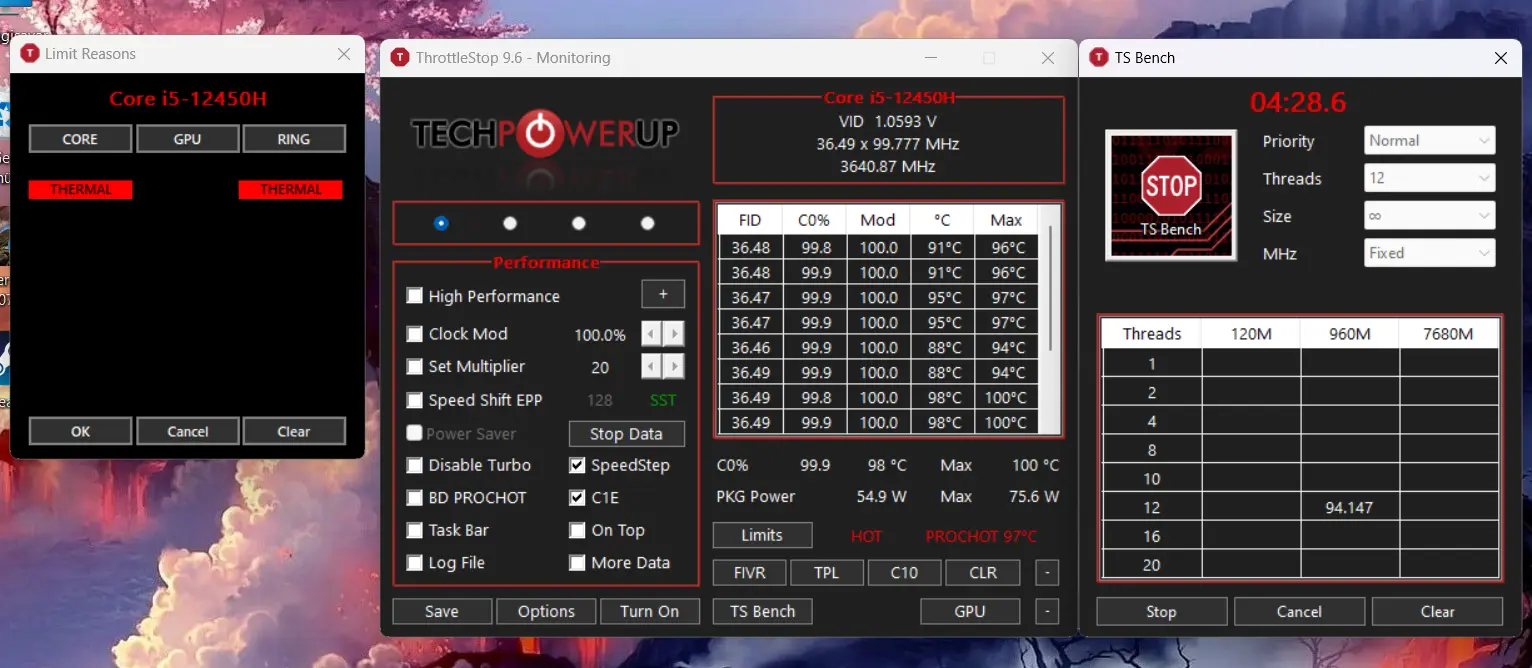Click Cancel in Limit Reasons window
This screenshot has width=1532, height=668.
click(187, 431)
